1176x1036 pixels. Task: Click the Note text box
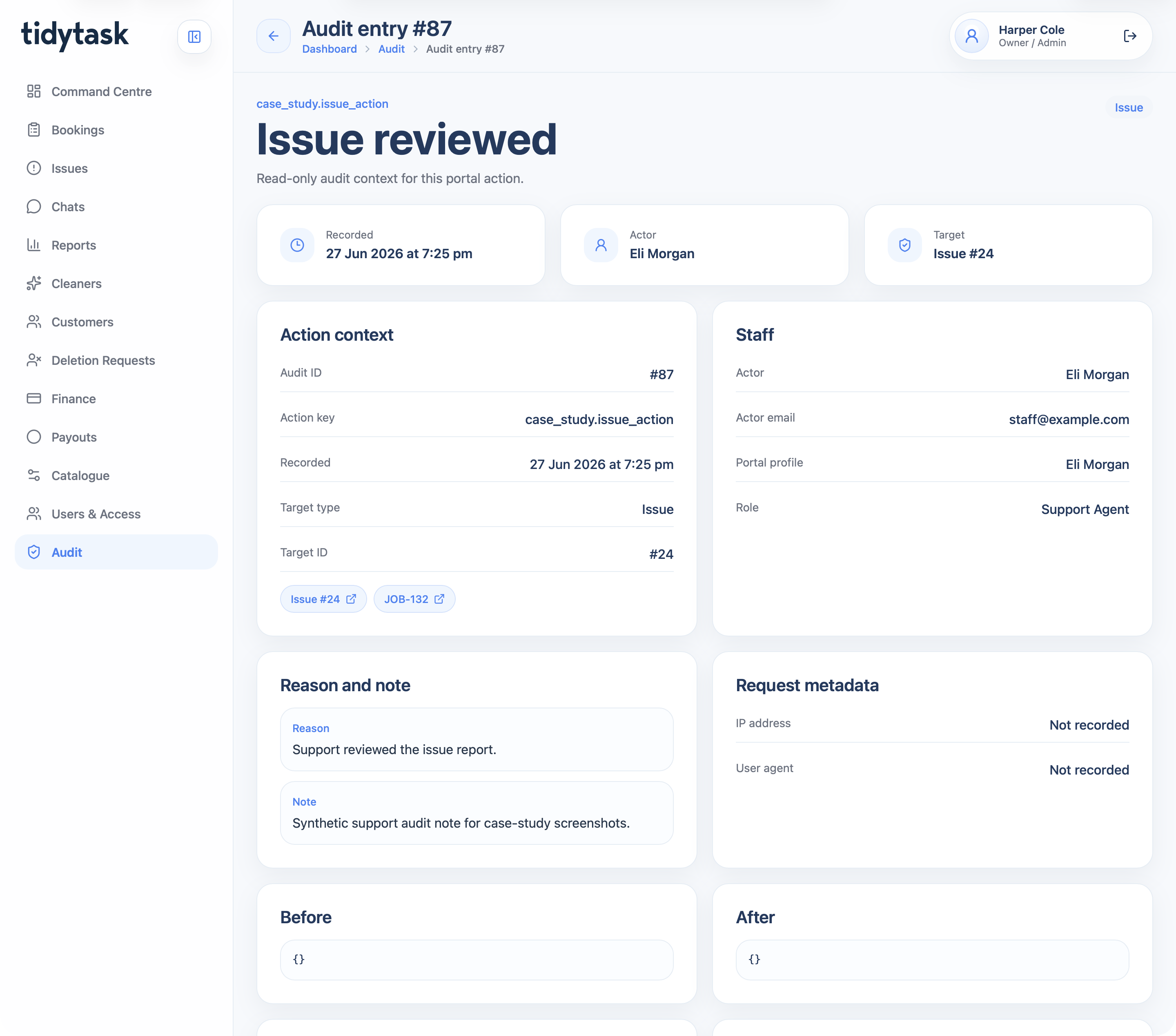(x=477, y=813)
